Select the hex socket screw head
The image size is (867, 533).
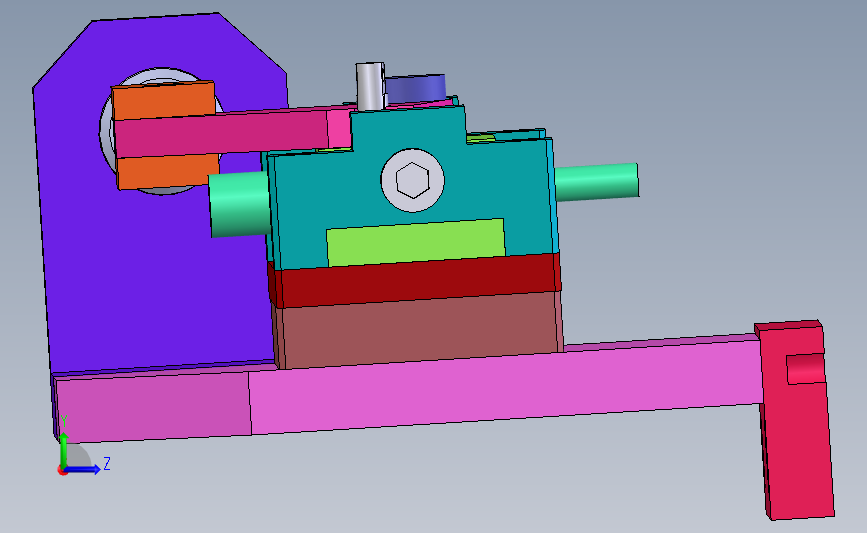(412, 180)
